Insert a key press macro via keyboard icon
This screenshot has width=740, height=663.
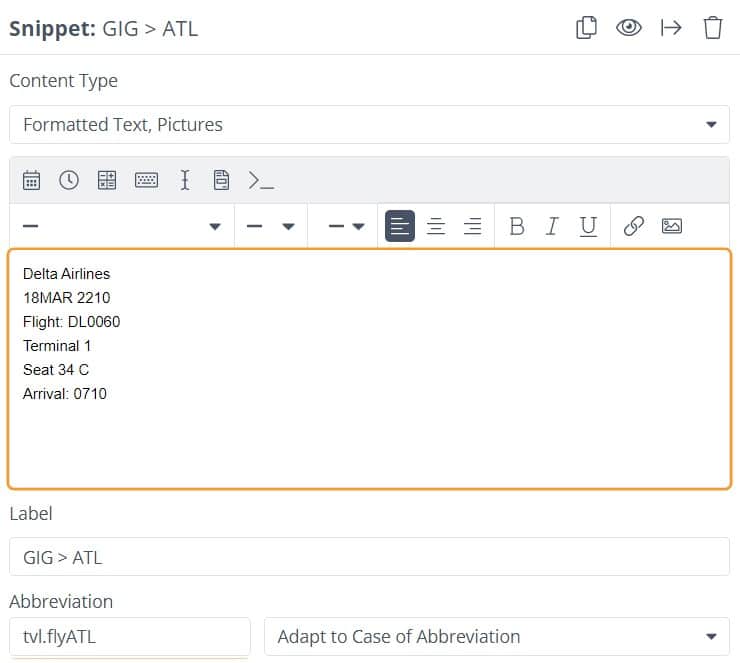coord(146,180)
